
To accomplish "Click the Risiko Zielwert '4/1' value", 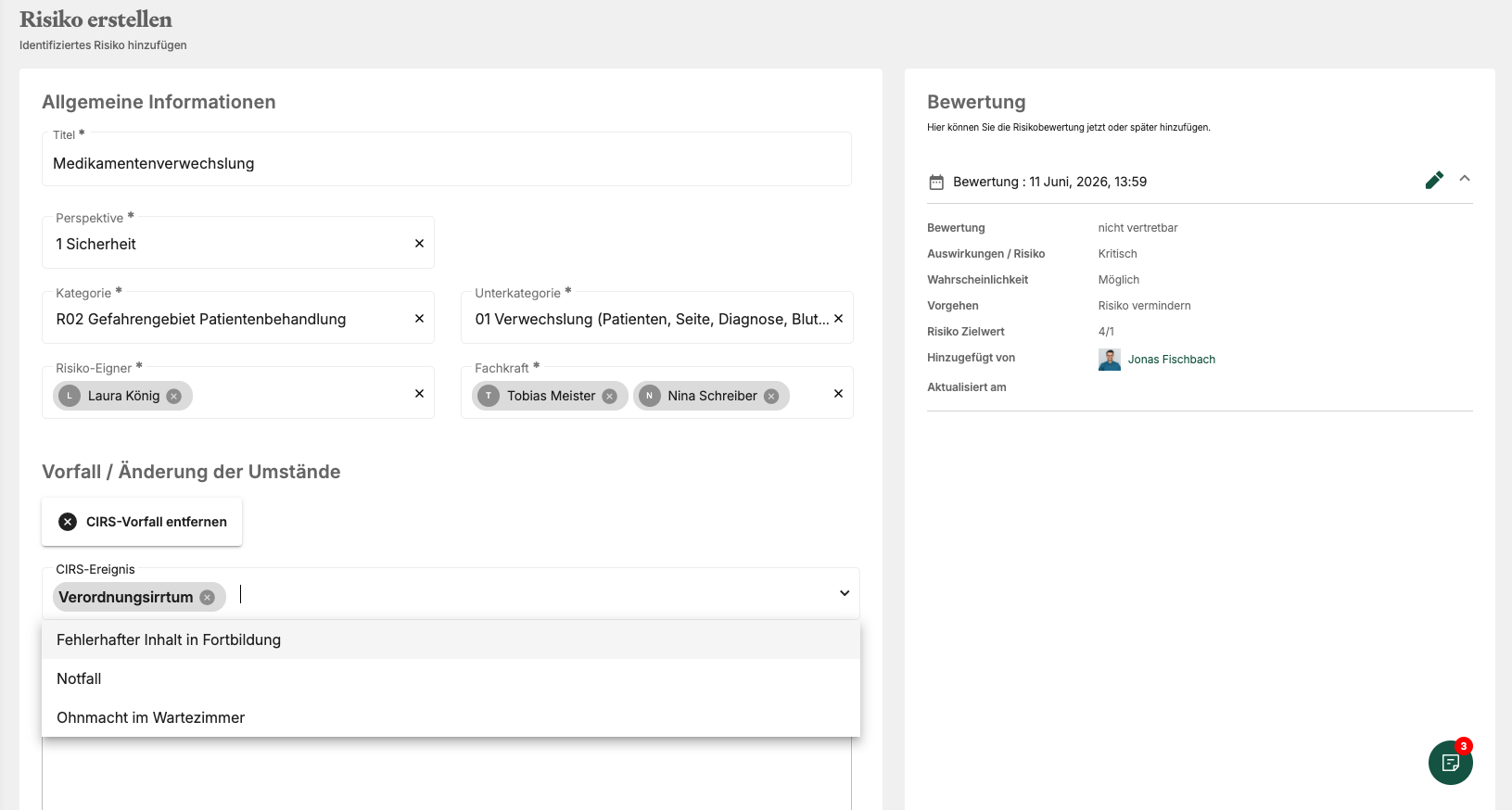I will tap(1107, 332).
